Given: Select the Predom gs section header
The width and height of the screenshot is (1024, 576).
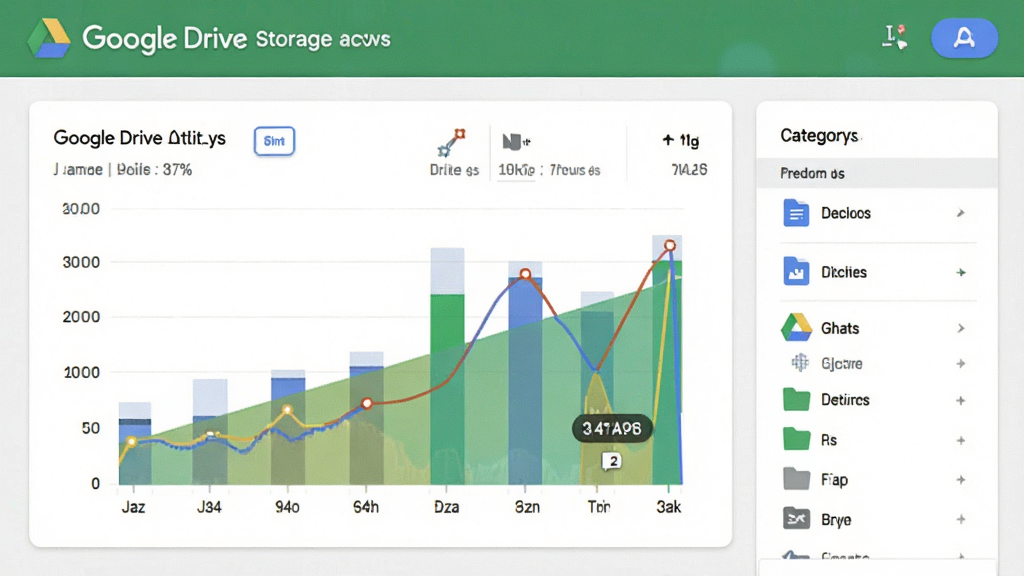Looking at the screenshot, I should [x=877, y=173].
